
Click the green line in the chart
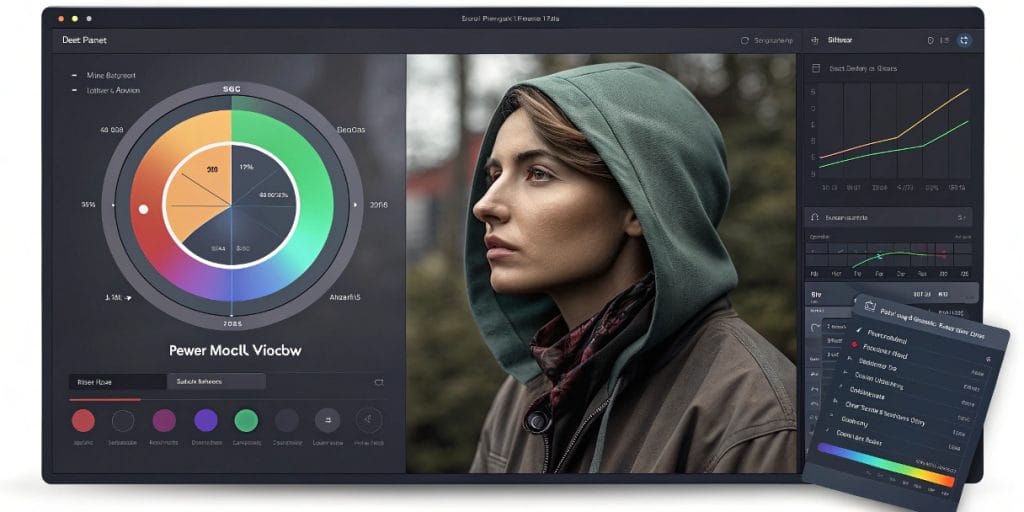pos(921,146)
